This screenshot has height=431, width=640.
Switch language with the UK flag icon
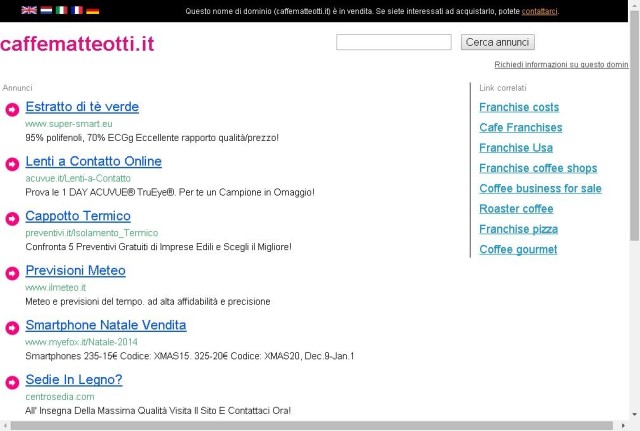[29, 10]
